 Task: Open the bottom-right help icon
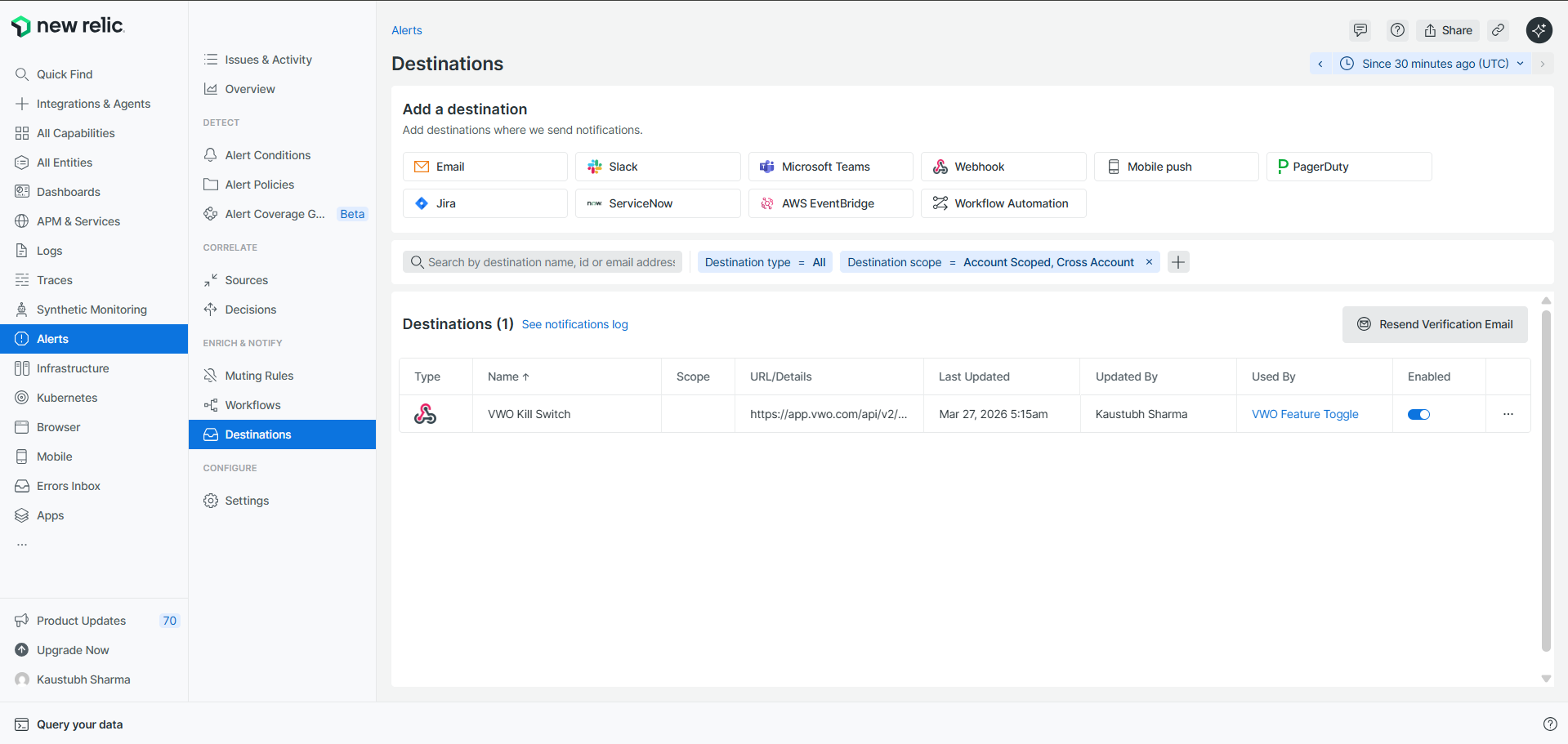click(x=1550, y=724)
